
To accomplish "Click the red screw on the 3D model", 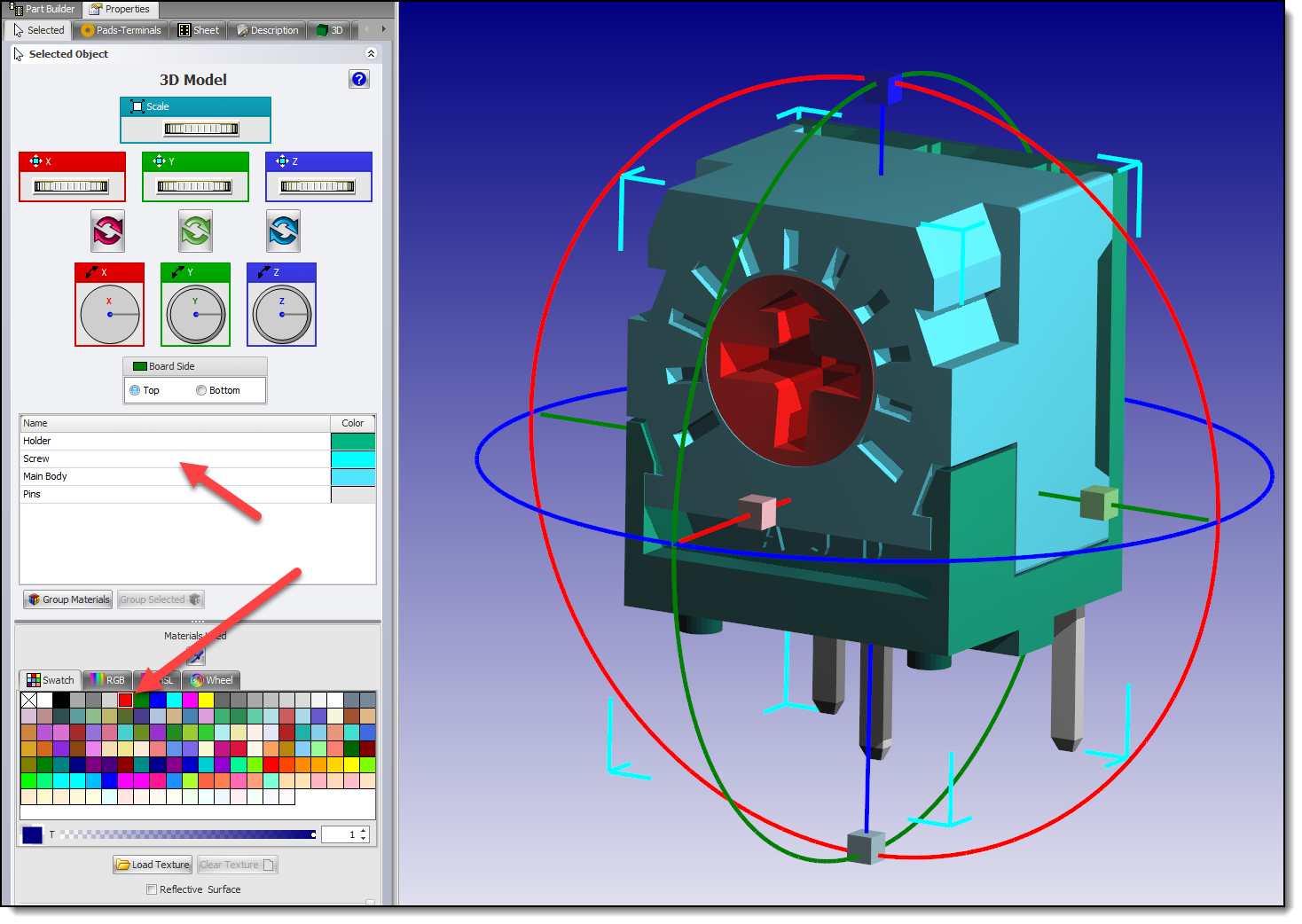I will pos(789,370).
